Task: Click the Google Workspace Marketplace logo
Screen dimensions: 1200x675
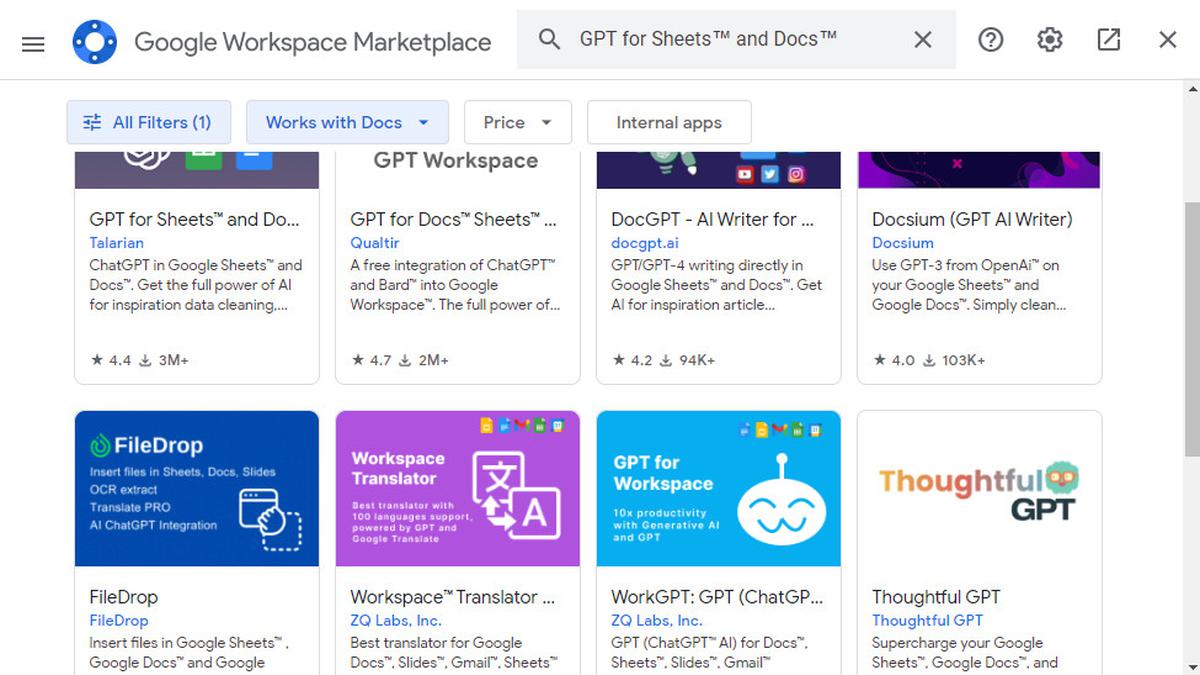Action: pos(95,39)
